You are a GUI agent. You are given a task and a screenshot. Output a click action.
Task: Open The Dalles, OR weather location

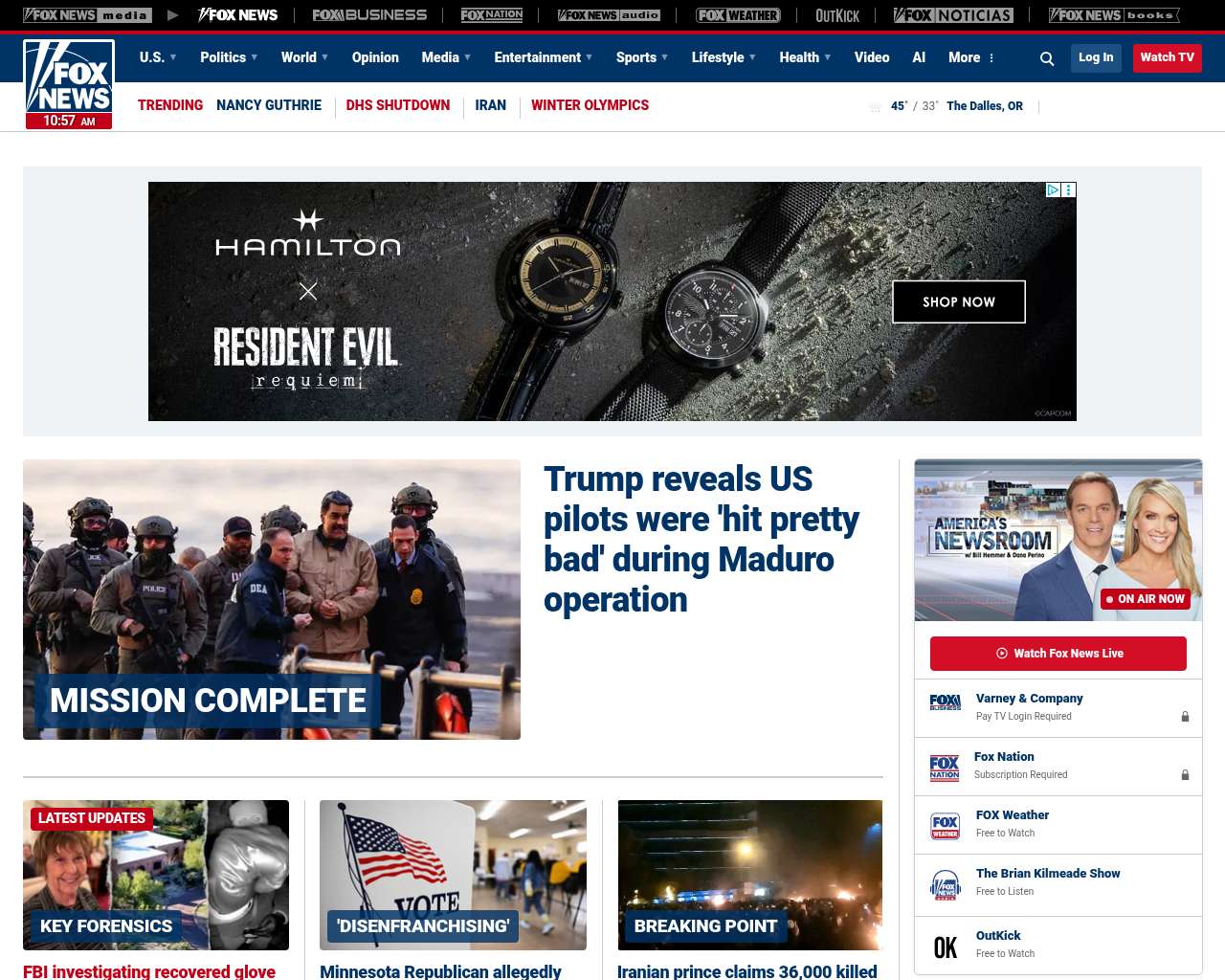click(x=985, y=106)
